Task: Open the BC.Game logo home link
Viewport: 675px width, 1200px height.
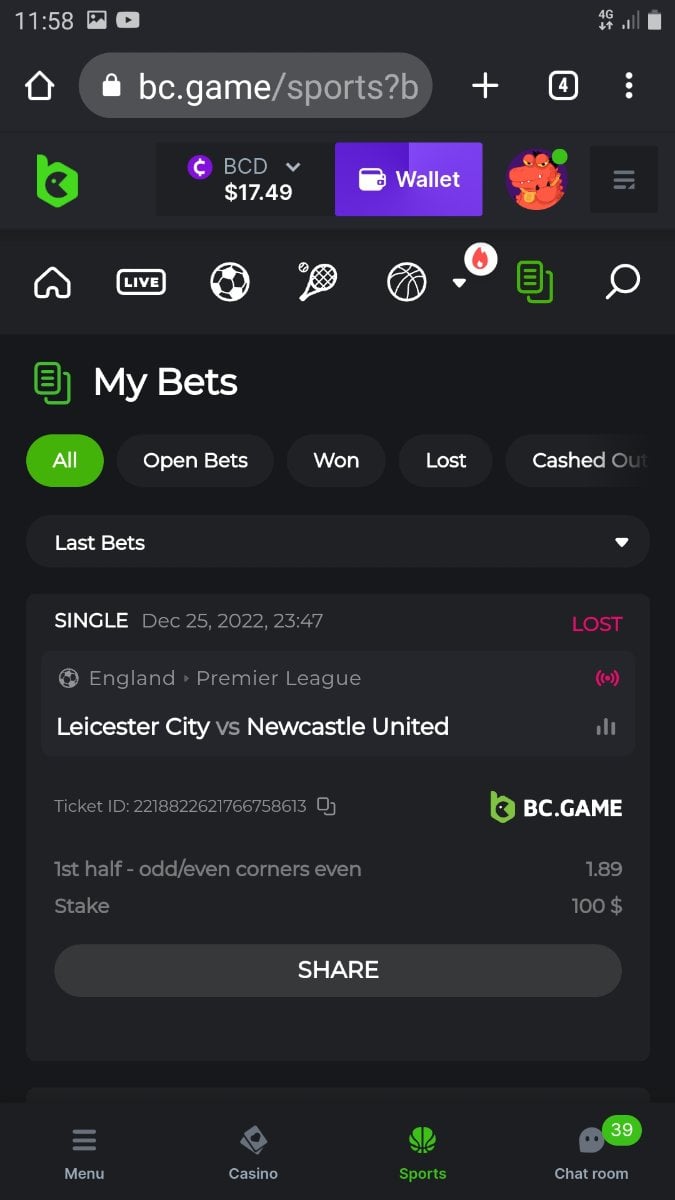Action: (x=57, y=180)
